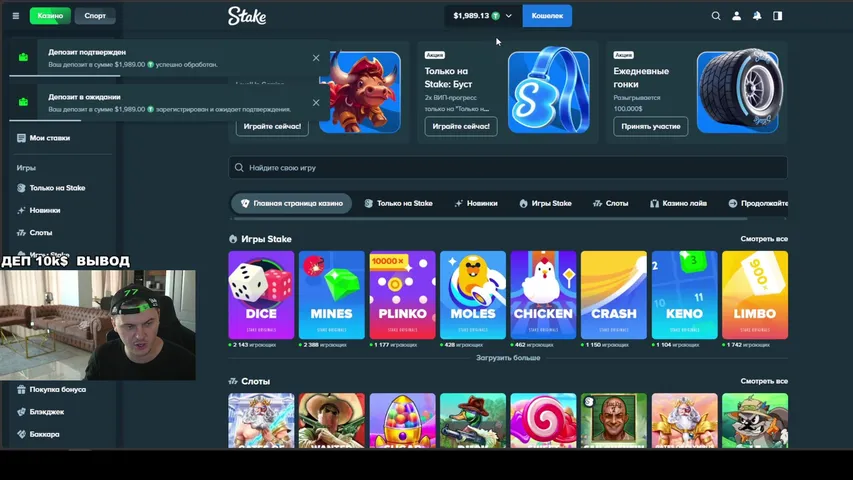Viewport: 853px width, 480px height.
Task: Open the gumball machine slot thumbnail
Action: pos(403,421)
